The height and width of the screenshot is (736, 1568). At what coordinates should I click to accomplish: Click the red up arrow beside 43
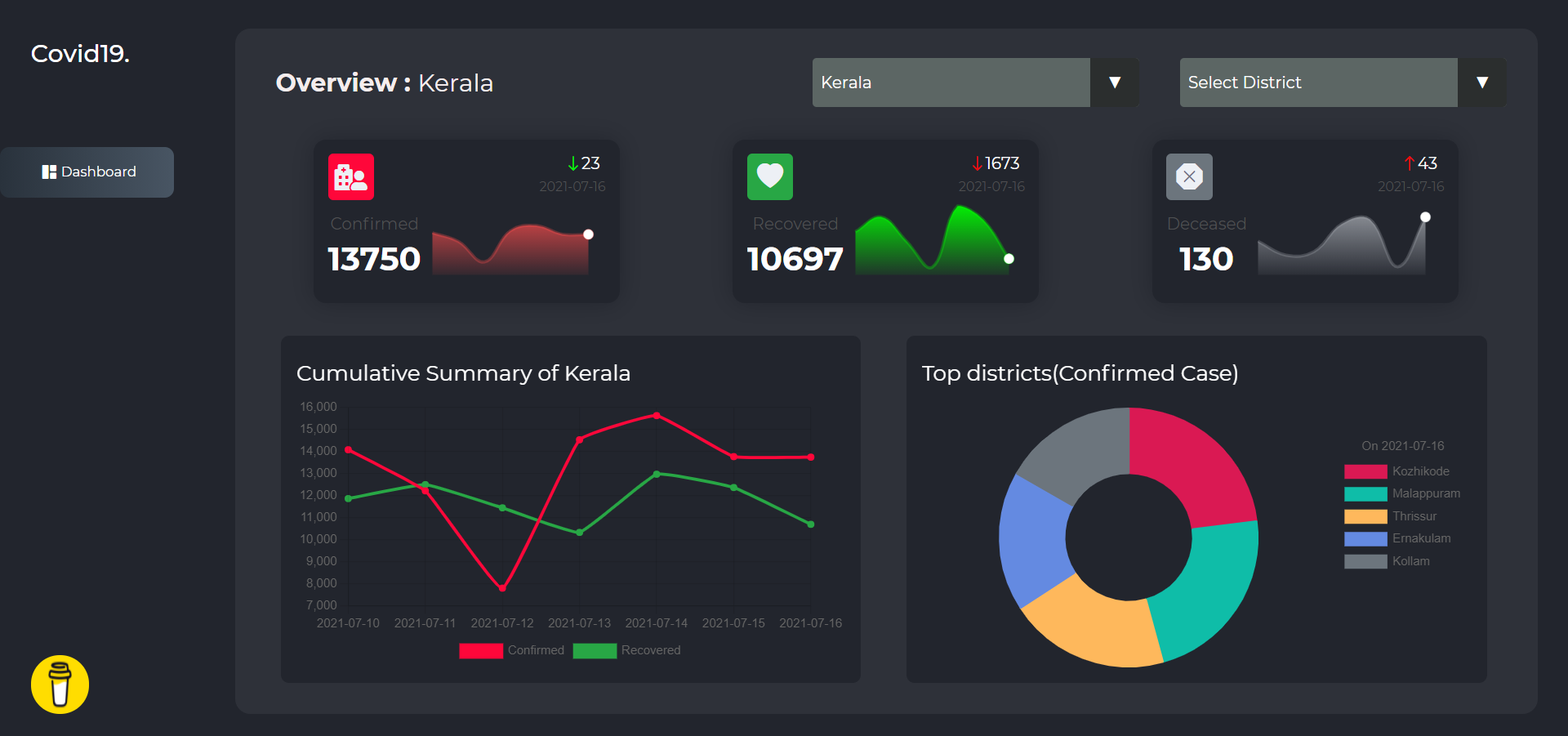point(1409,163)
